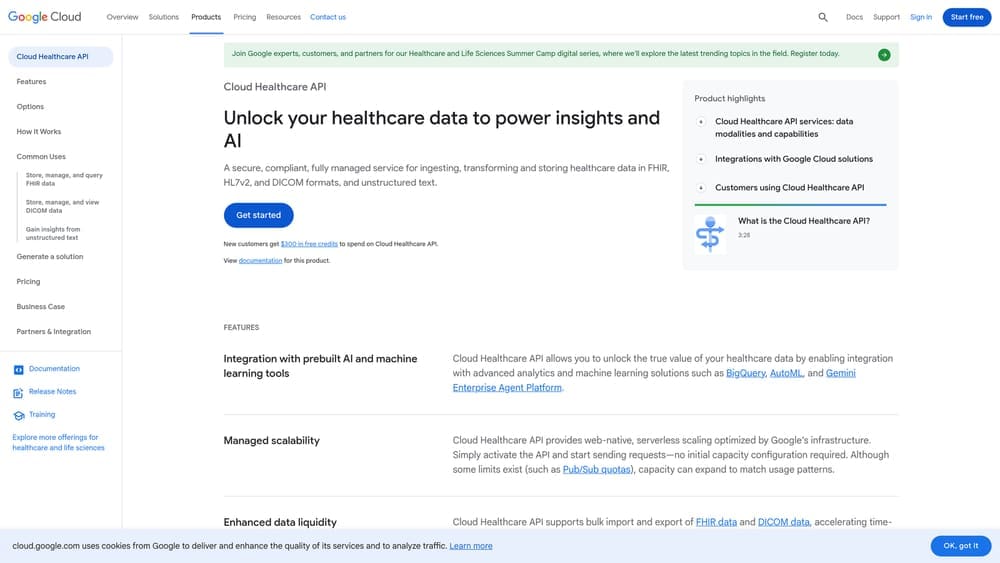Play the What is Cloud Healthcare API video thumbnail

pyautogui.click(x=710, y=234)
